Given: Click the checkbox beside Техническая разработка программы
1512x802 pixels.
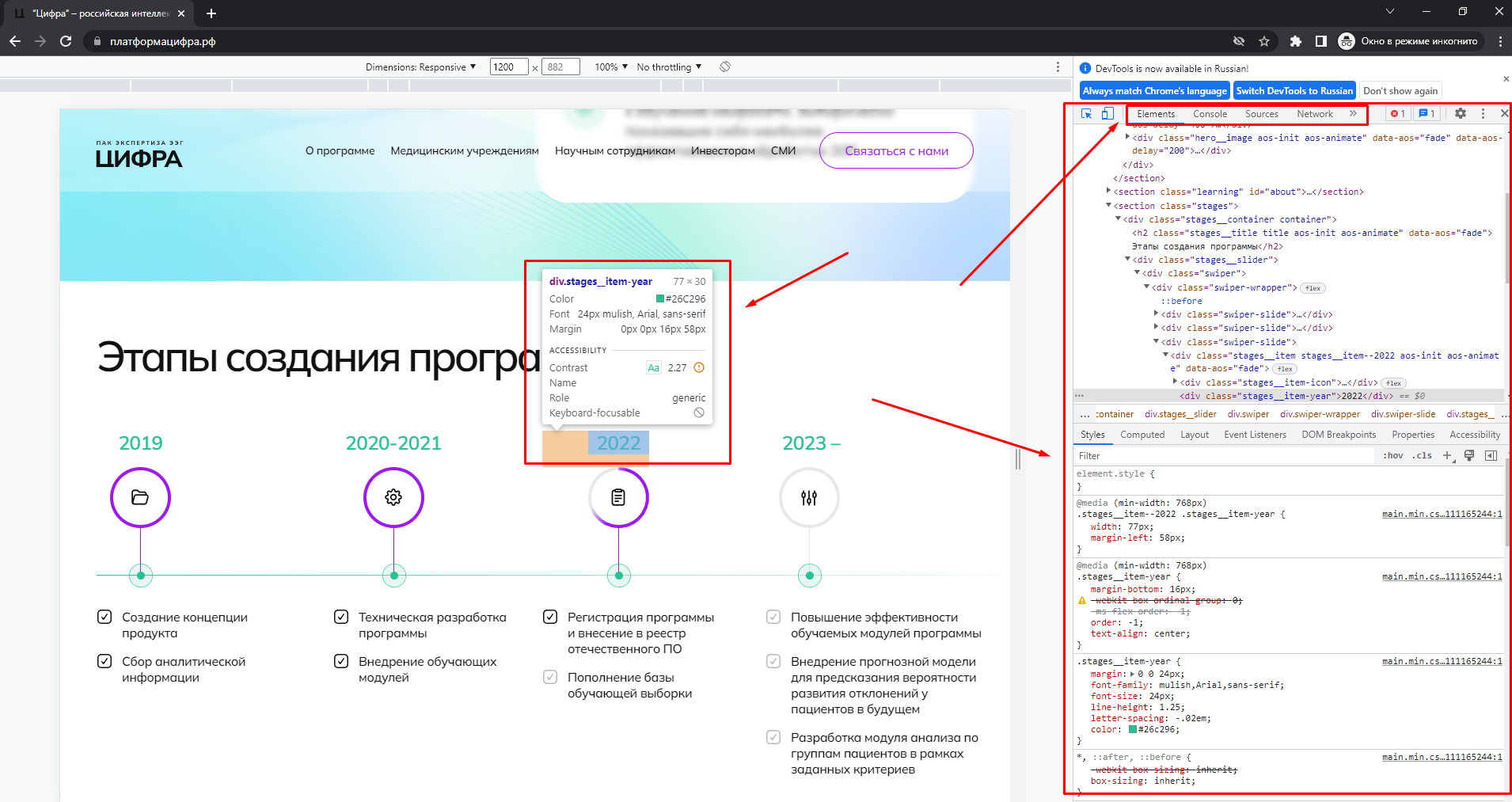Looking at the screenshot, I should 341,617.
